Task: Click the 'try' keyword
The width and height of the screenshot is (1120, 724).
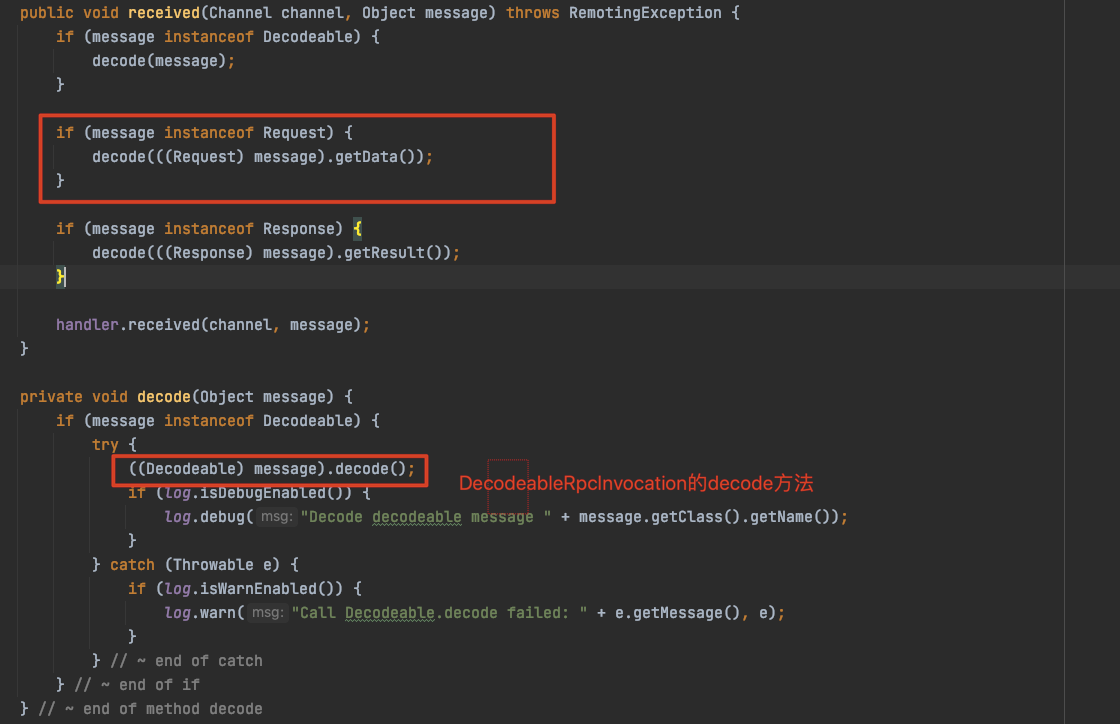Action: [x=105, y=444]
